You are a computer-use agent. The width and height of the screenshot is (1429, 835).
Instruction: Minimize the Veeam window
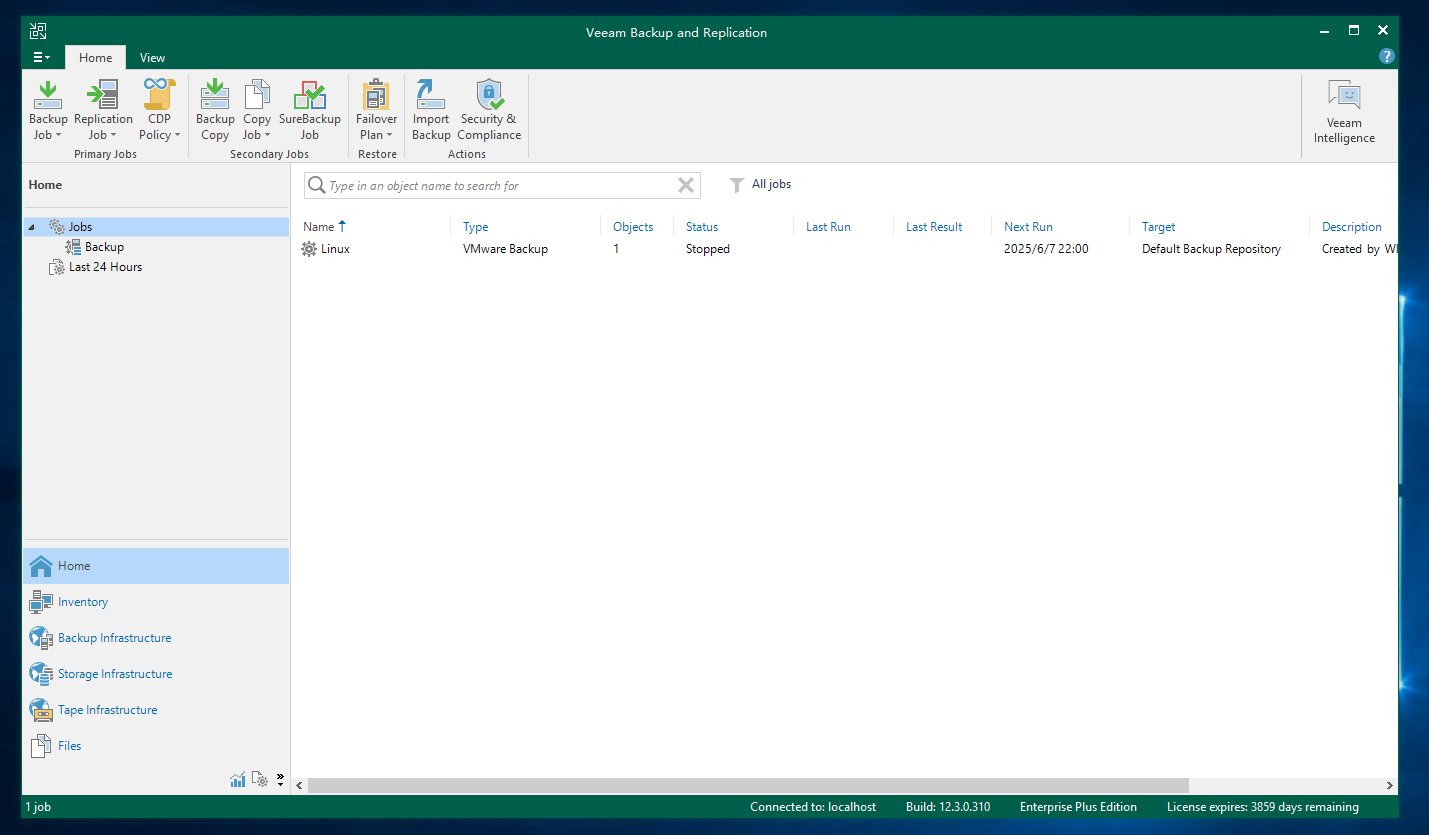coord(1325,31)
